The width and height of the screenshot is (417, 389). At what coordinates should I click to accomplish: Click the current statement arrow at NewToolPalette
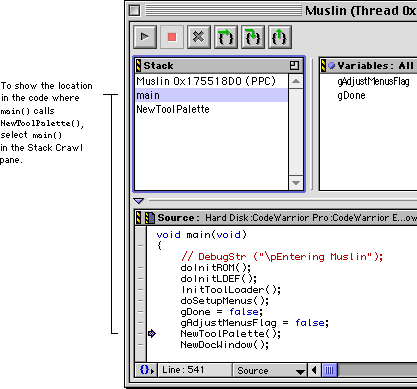coord(152,333)
